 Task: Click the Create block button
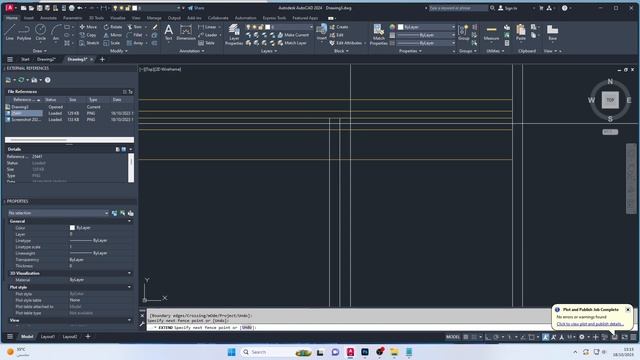tap(339, 27)
